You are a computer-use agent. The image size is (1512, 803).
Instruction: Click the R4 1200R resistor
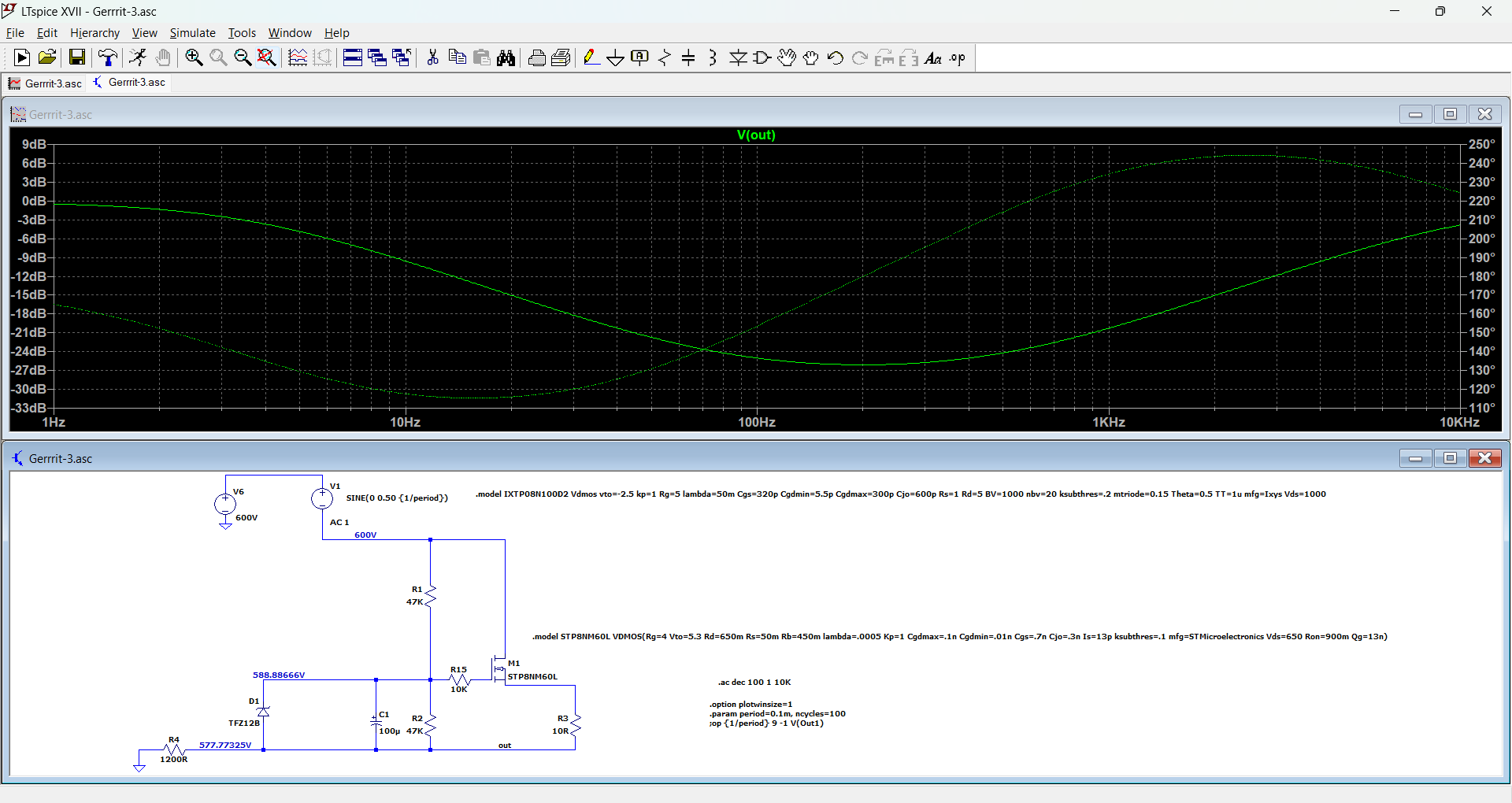click(174, 749)
